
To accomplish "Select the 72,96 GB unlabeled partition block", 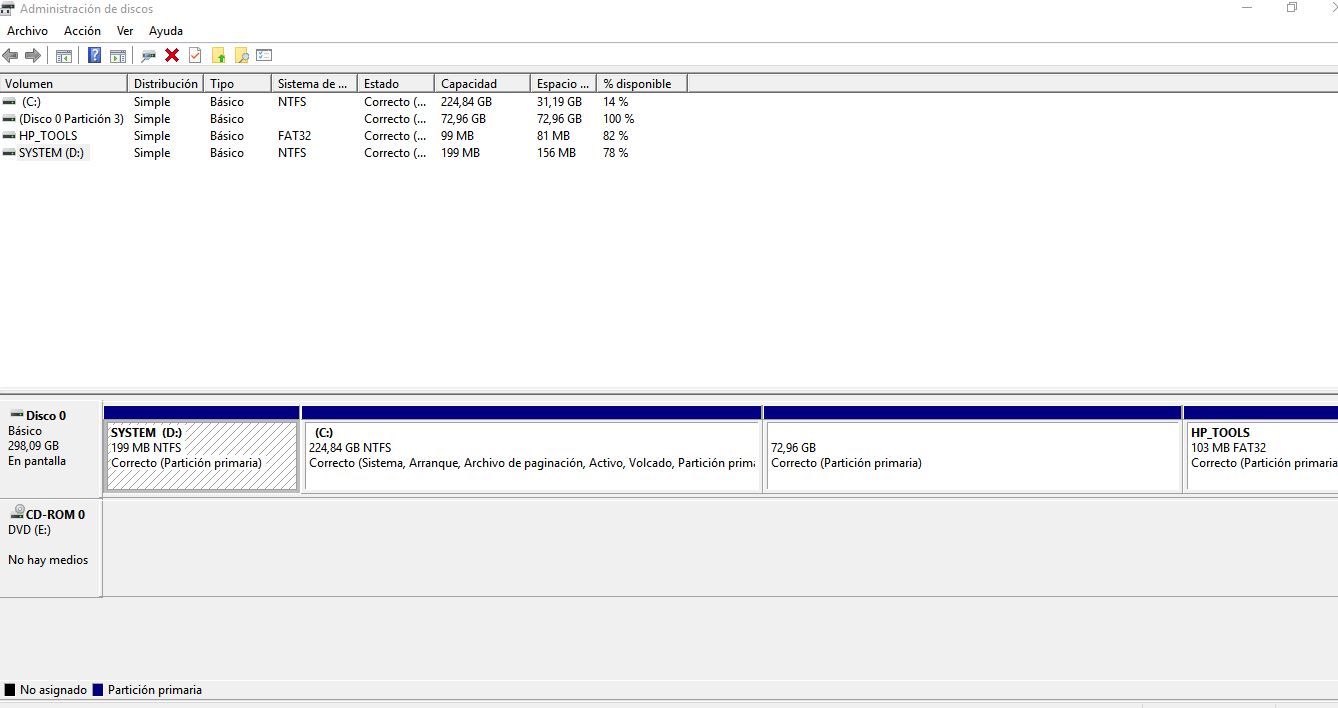I will pyautogui.click(x=972, y=456).
